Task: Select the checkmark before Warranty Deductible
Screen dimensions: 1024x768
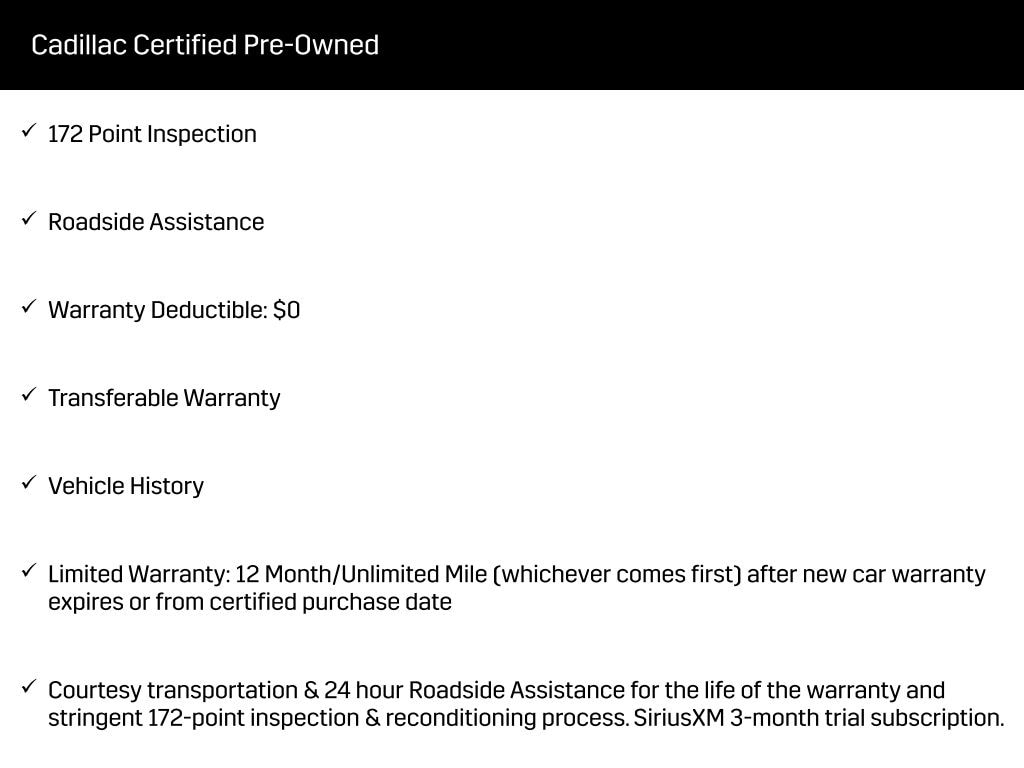Action: (x=29, y=307)
